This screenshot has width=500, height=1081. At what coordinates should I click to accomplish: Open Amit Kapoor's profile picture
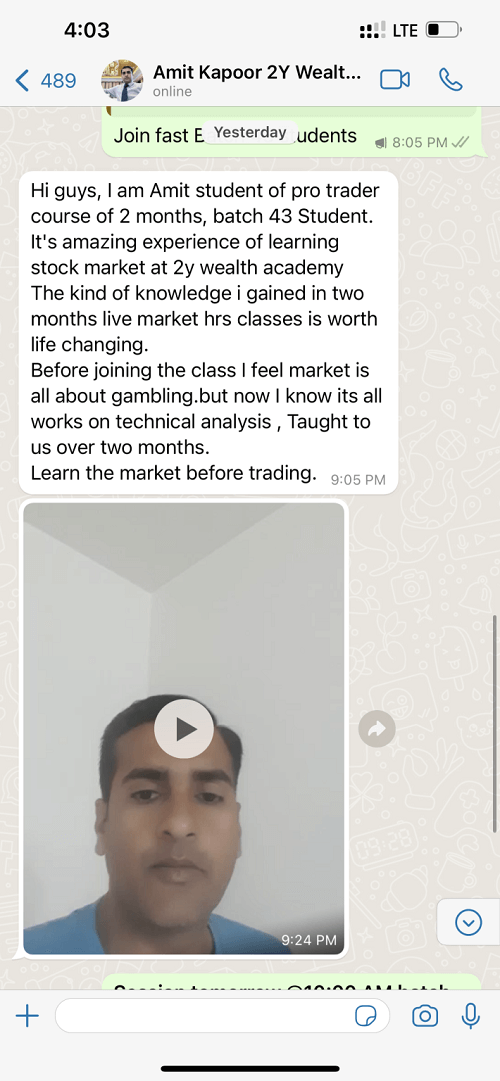pyautogui.click(x=123, y=81)
